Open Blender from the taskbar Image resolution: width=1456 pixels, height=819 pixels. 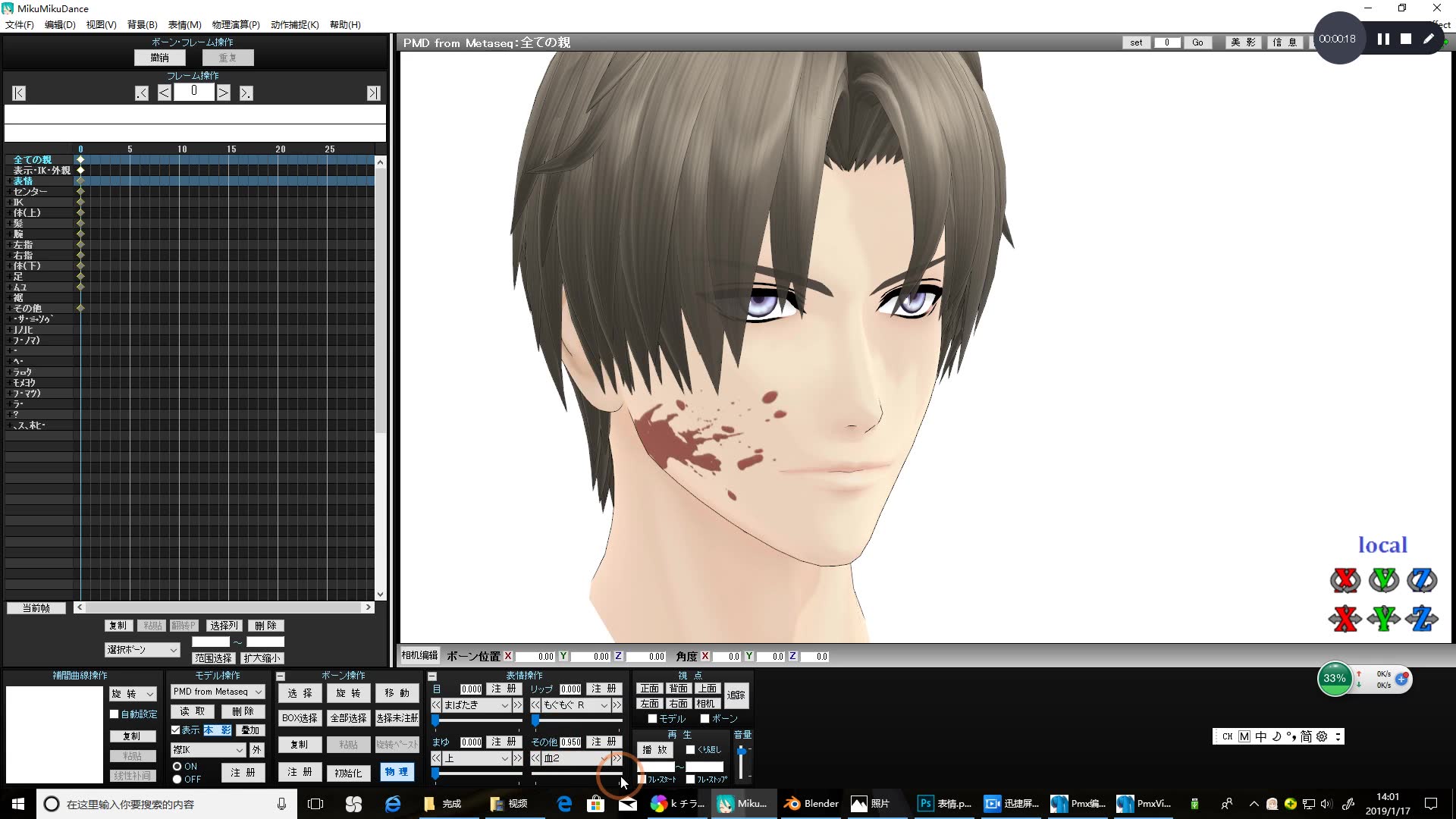pos(812,804)
